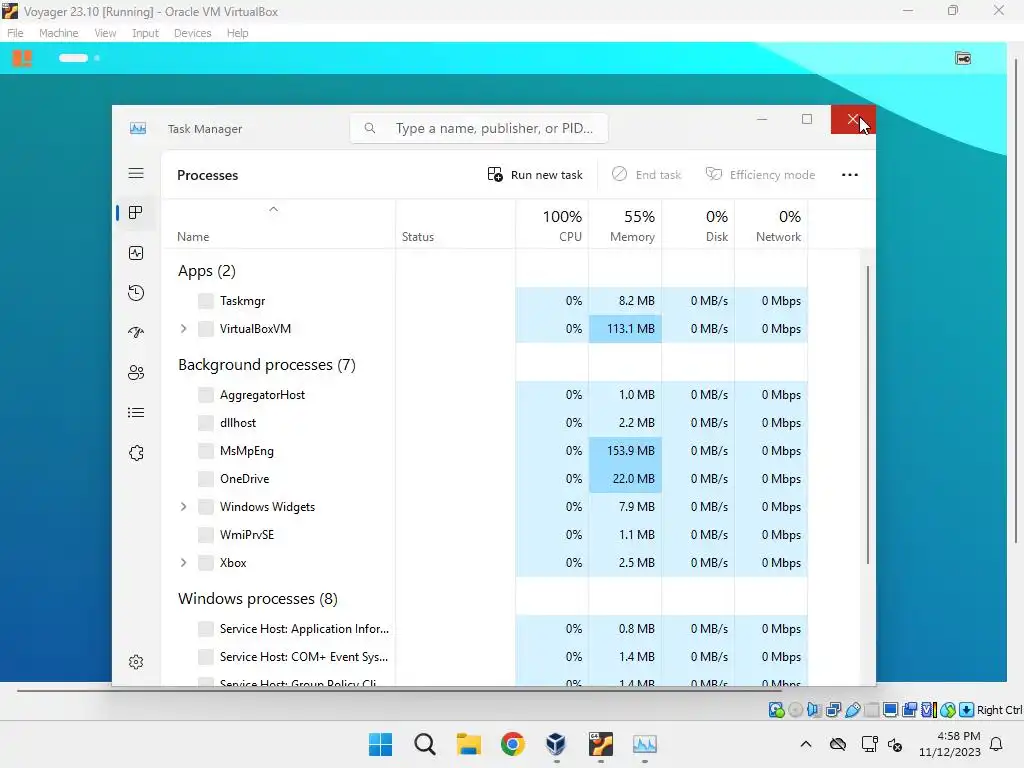This screenshot has height=768, width=1024.
Task: Click the mouse integration indicator in VirtualBox status bar
Action: 948,709
